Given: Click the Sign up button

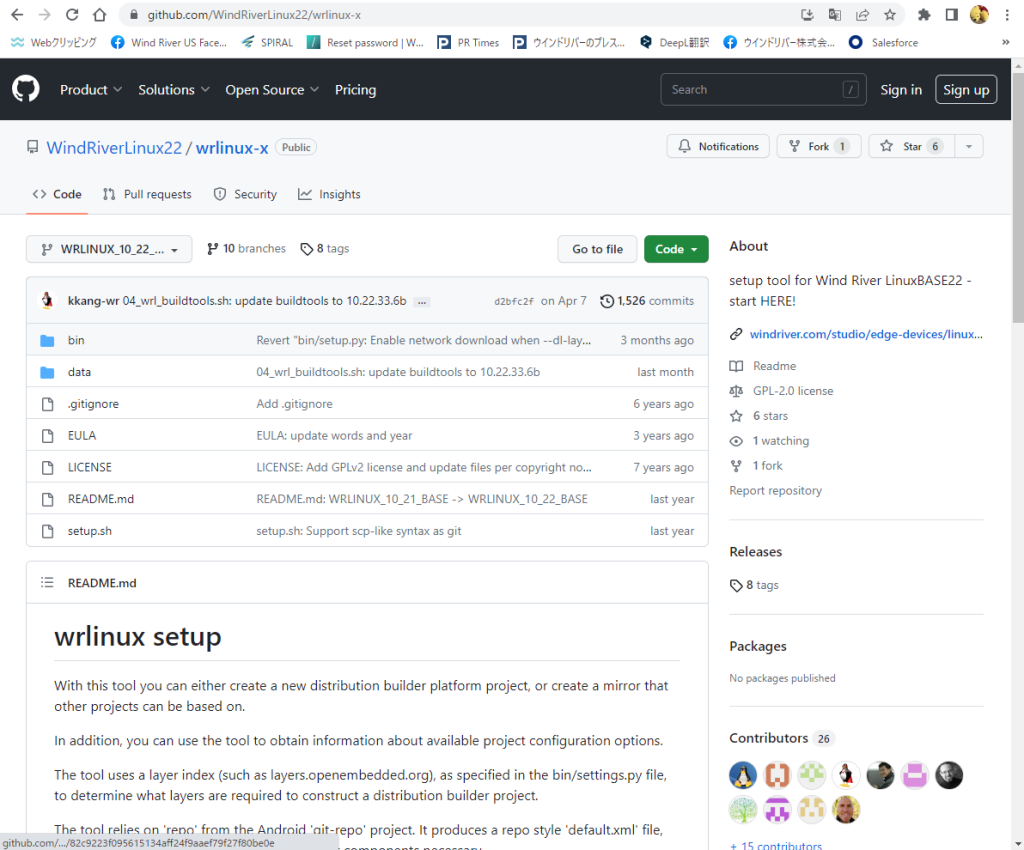Looking at the screenshot, I should tap(965, 89).
